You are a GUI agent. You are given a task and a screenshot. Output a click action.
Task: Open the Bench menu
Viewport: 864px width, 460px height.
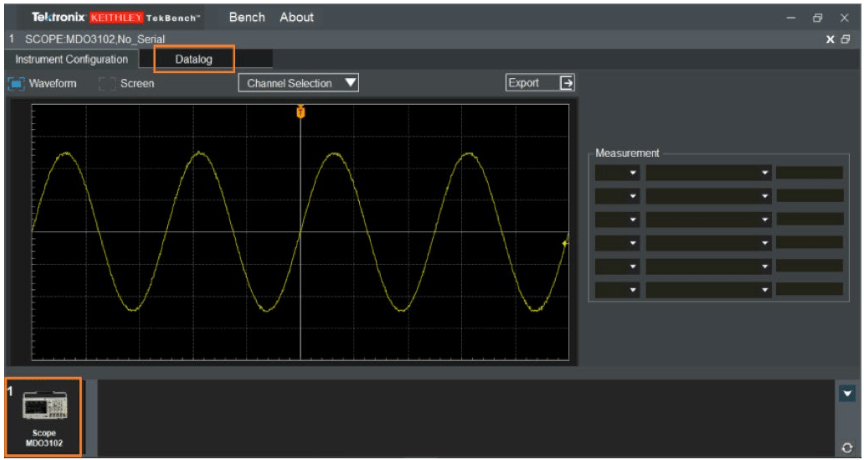tap(247, 17)
